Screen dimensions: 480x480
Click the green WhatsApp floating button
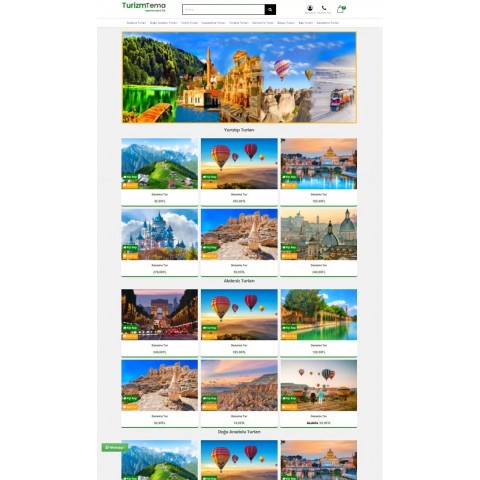click(x=115, y=447)
